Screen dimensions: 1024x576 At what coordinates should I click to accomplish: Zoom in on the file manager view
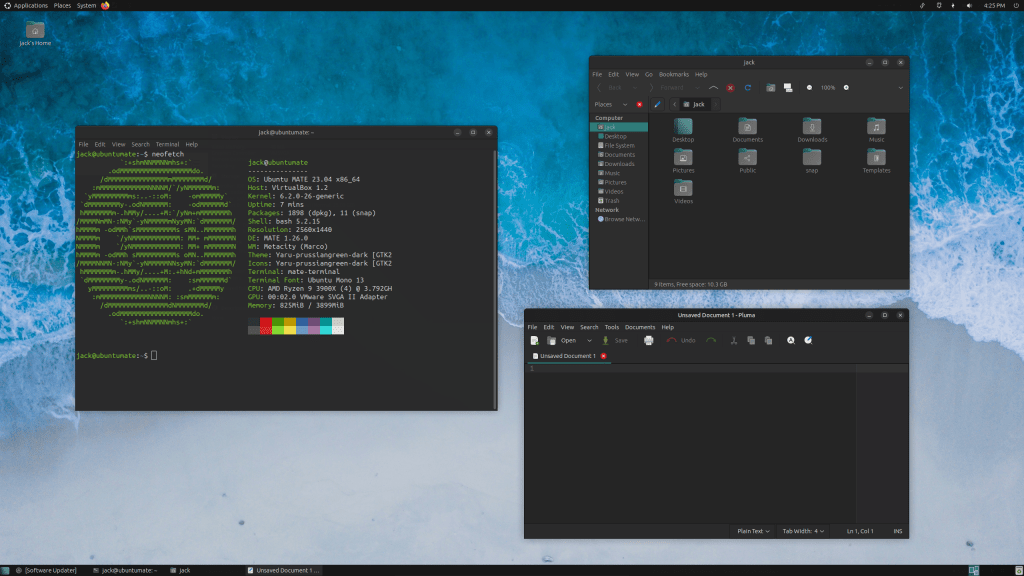847,88
